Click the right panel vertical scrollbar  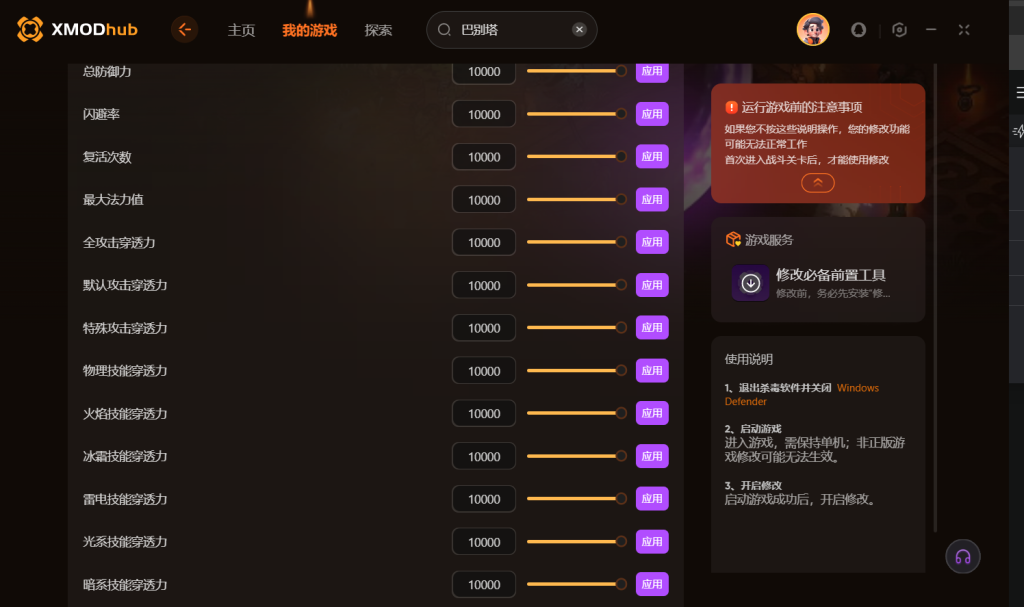point(935,297)
